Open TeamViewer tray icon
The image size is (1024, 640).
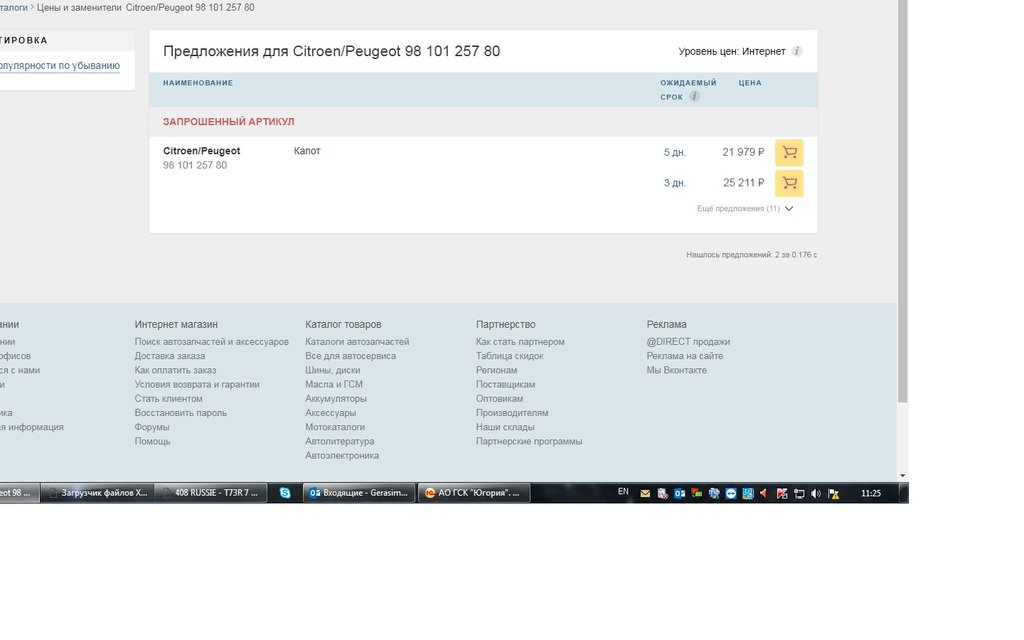[x=731, y=494]
